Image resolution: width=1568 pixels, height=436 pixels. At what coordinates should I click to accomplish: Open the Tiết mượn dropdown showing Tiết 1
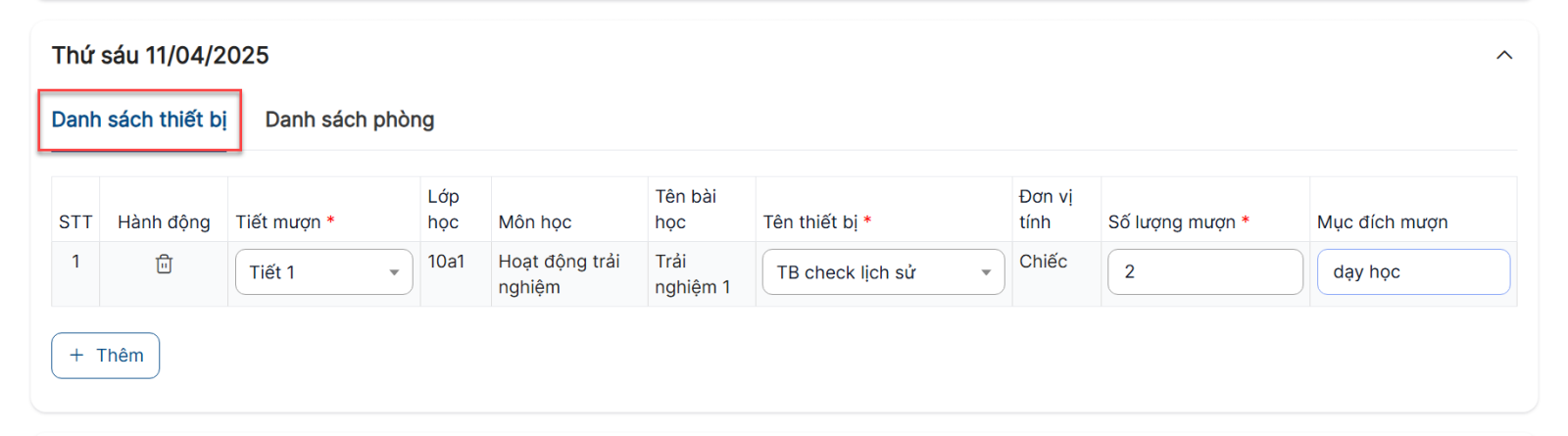coord(323,272)
